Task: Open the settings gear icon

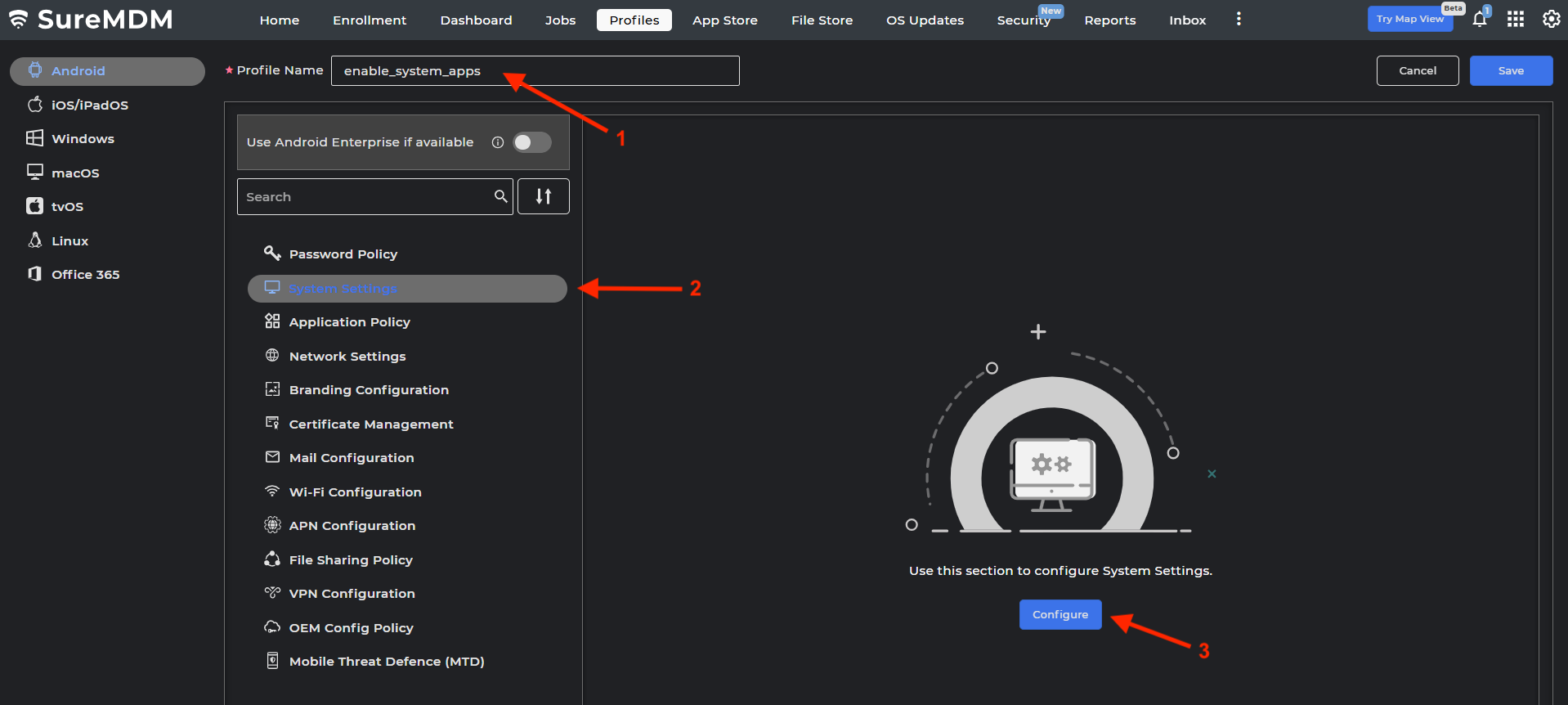Action: (1551, 20)
